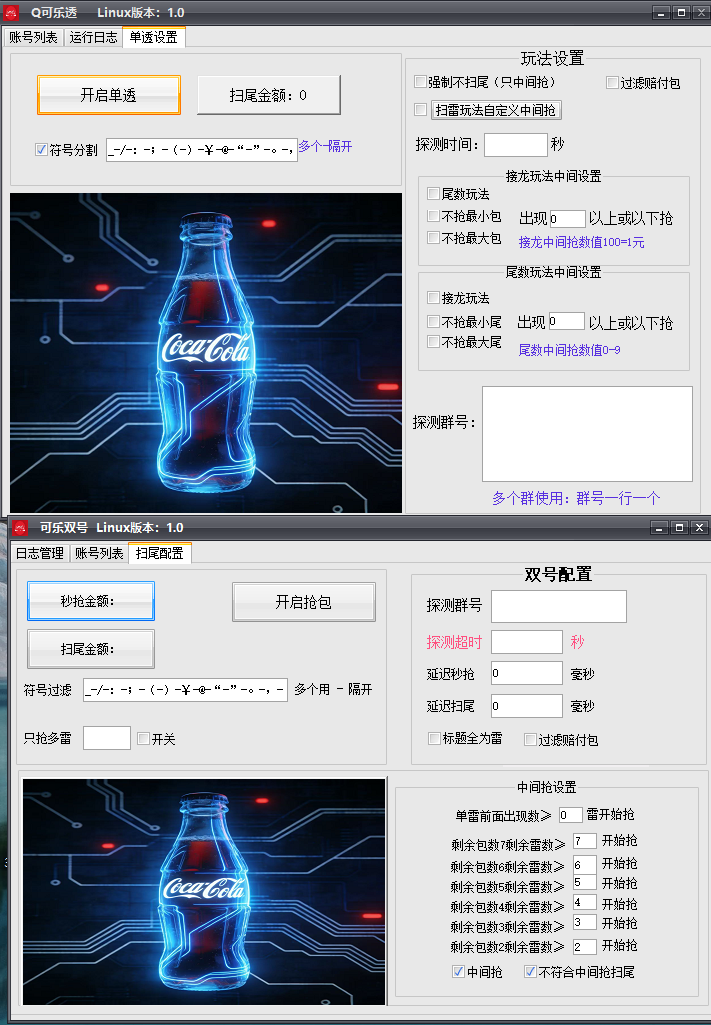This screenshot has width=711, height=1025.
Task: Open 日志管理 tab in 可乐双号
Action: point(40,553)
